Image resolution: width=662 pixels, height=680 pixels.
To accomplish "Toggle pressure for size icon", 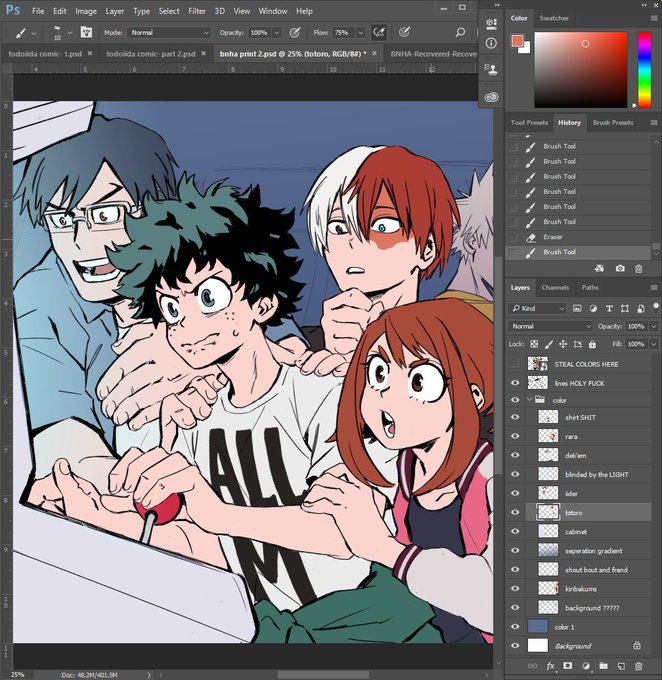I will 404,32.
